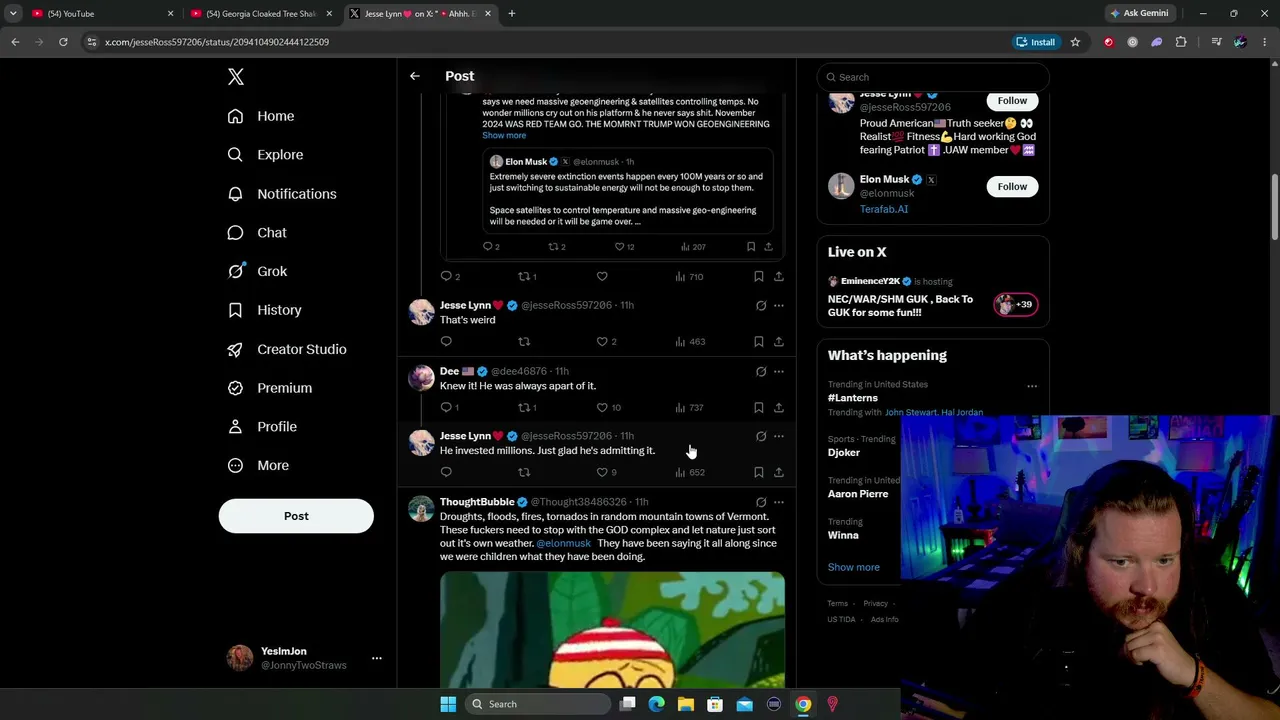Bookmark Dee's post
This screenshot has width=1280, height=720.
(x=759, y=408)
